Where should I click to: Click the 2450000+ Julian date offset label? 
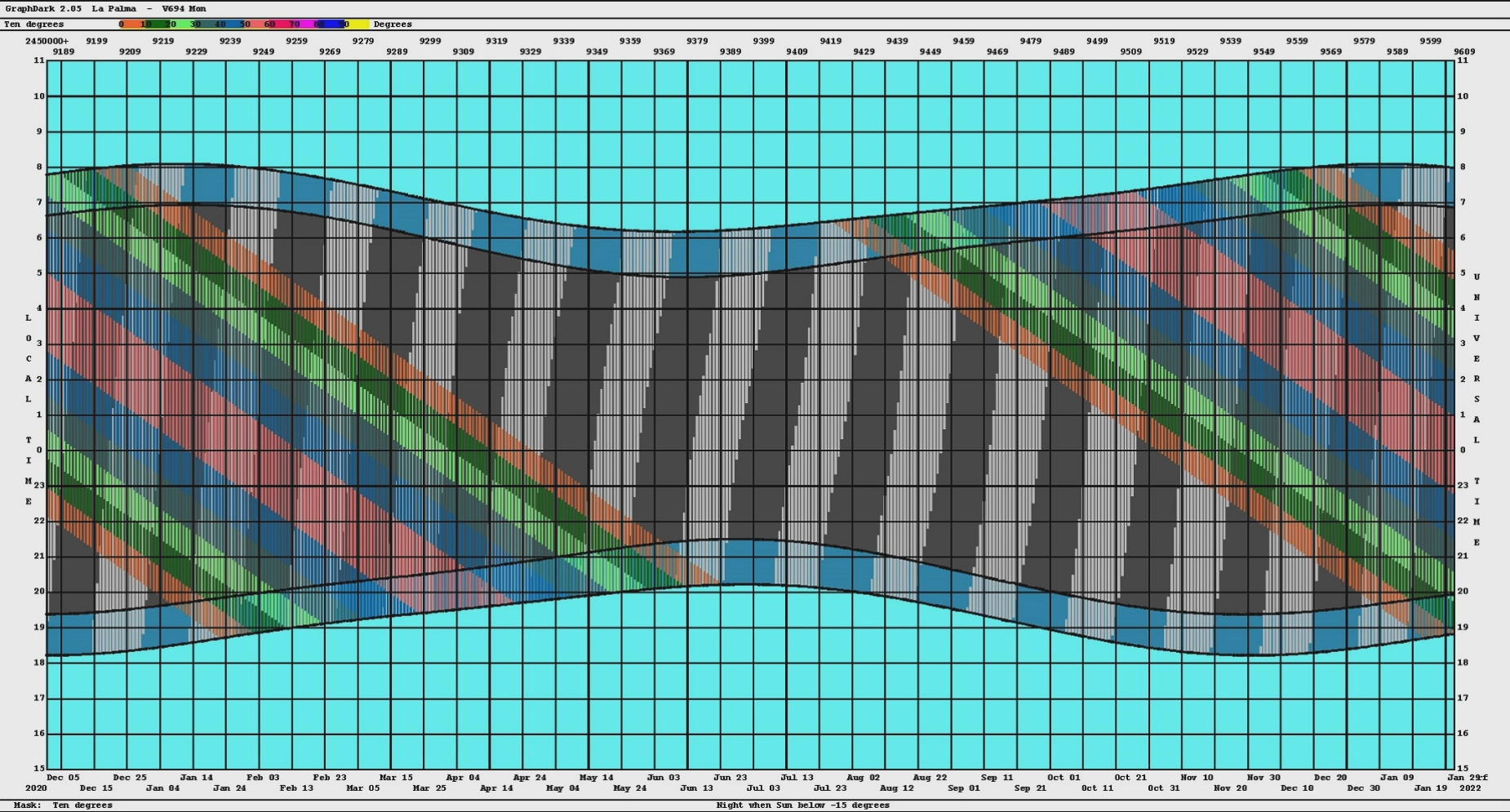pyautogui.click(x=47, y=41)
